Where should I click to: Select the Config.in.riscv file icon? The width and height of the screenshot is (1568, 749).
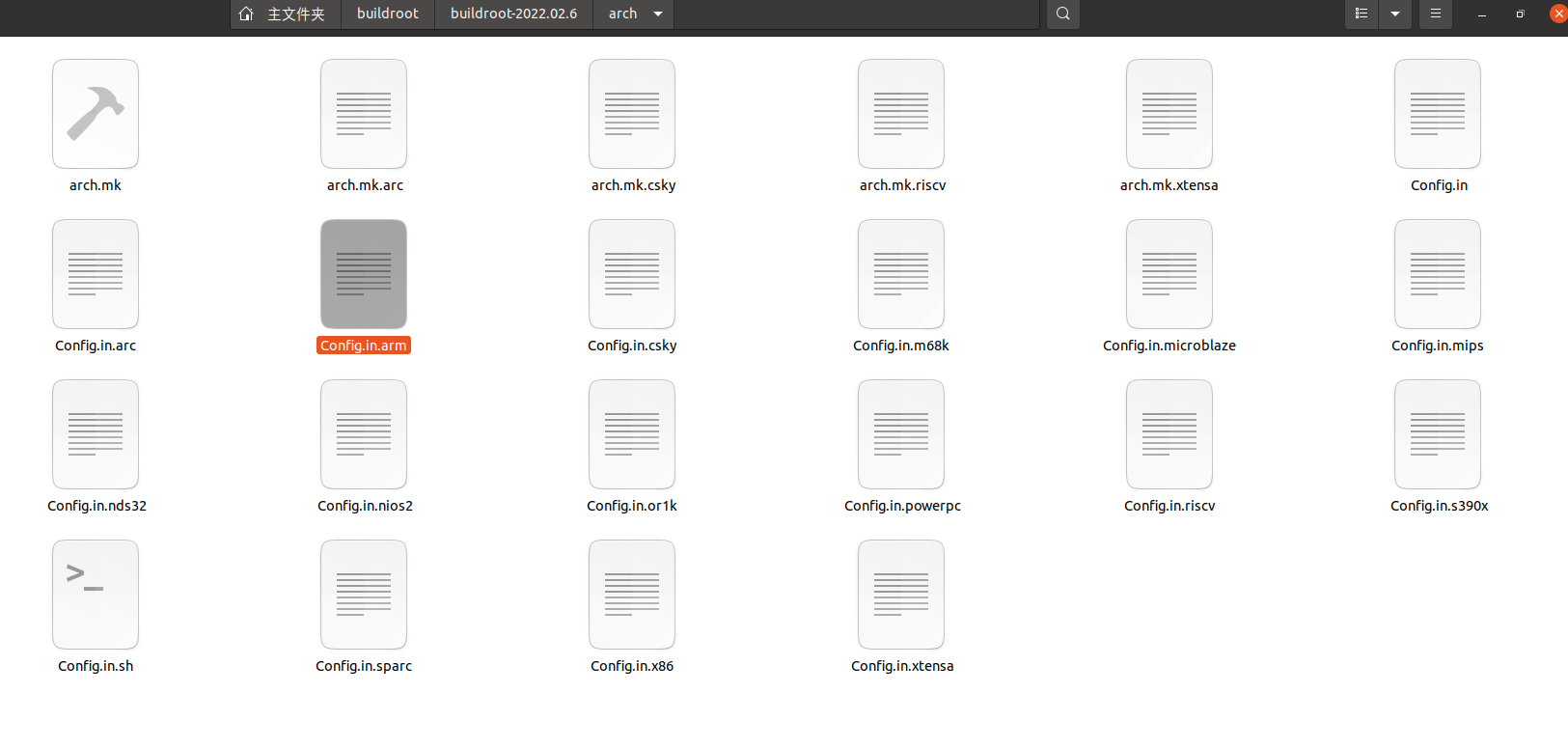(1169, 434)
